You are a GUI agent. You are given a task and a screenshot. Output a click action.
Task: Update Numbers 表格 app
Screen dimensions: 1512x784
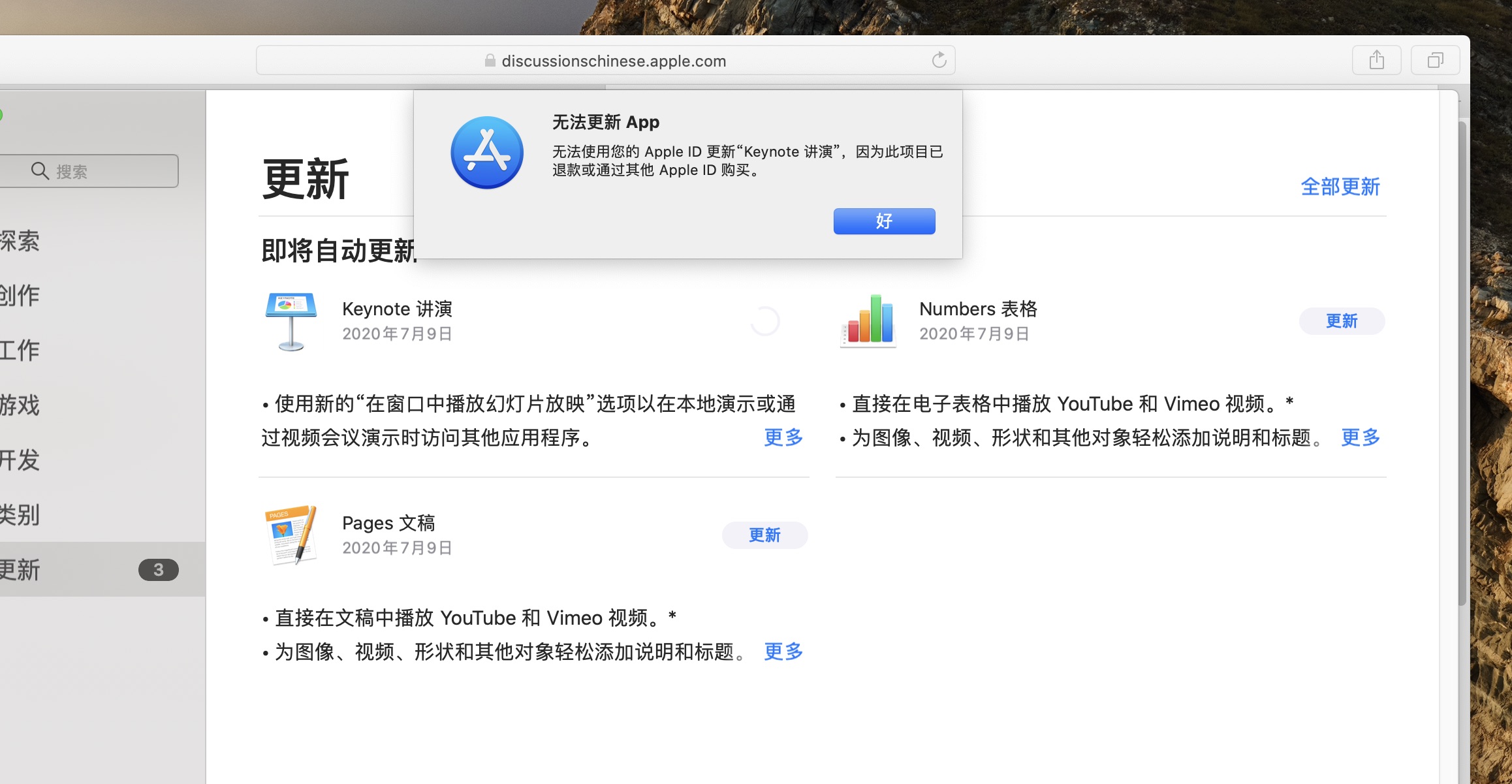click(1341, 321)
